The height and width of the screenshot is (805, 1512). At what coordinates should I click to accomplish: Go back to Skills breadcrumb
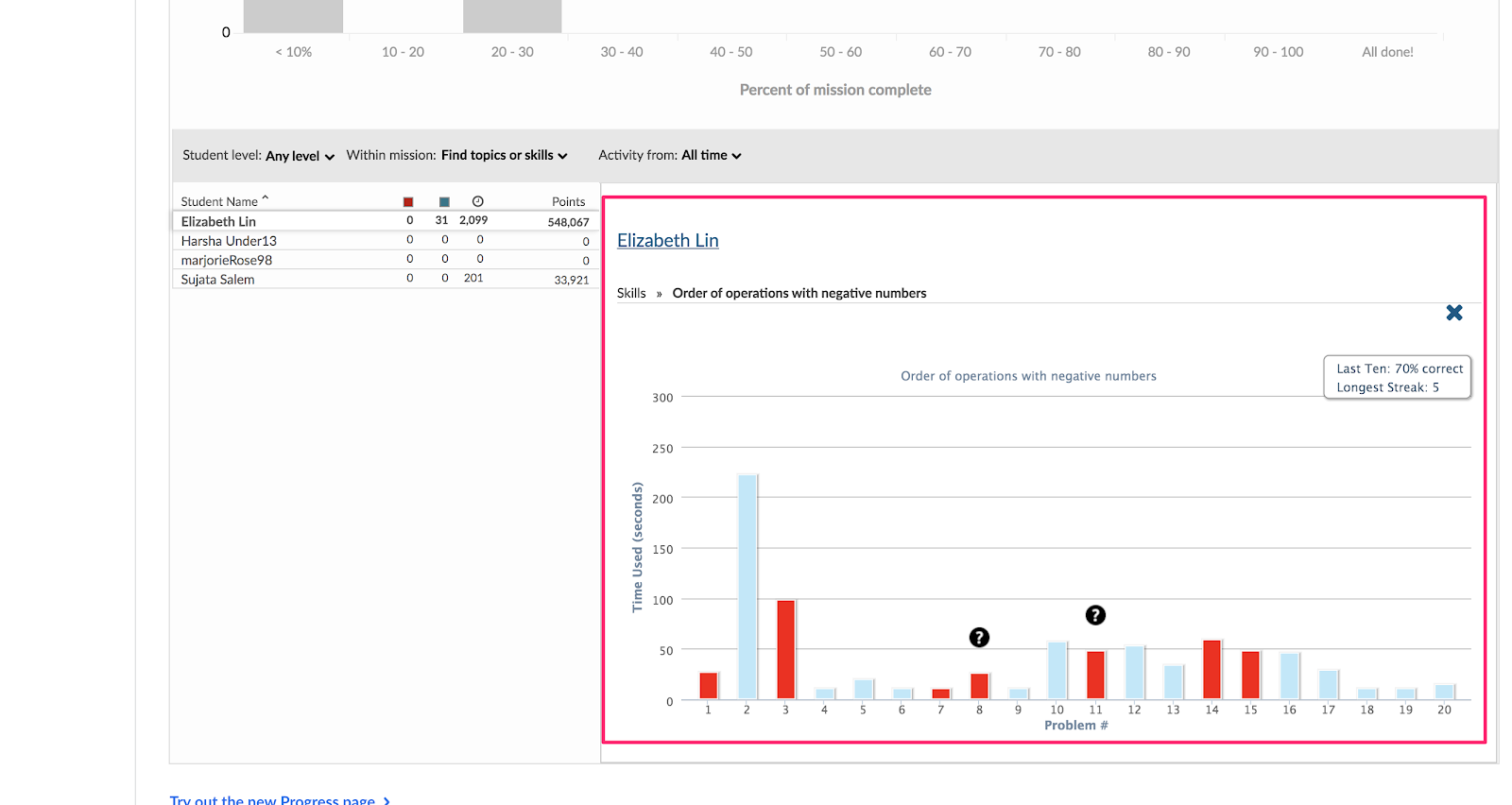pos(631,294)
